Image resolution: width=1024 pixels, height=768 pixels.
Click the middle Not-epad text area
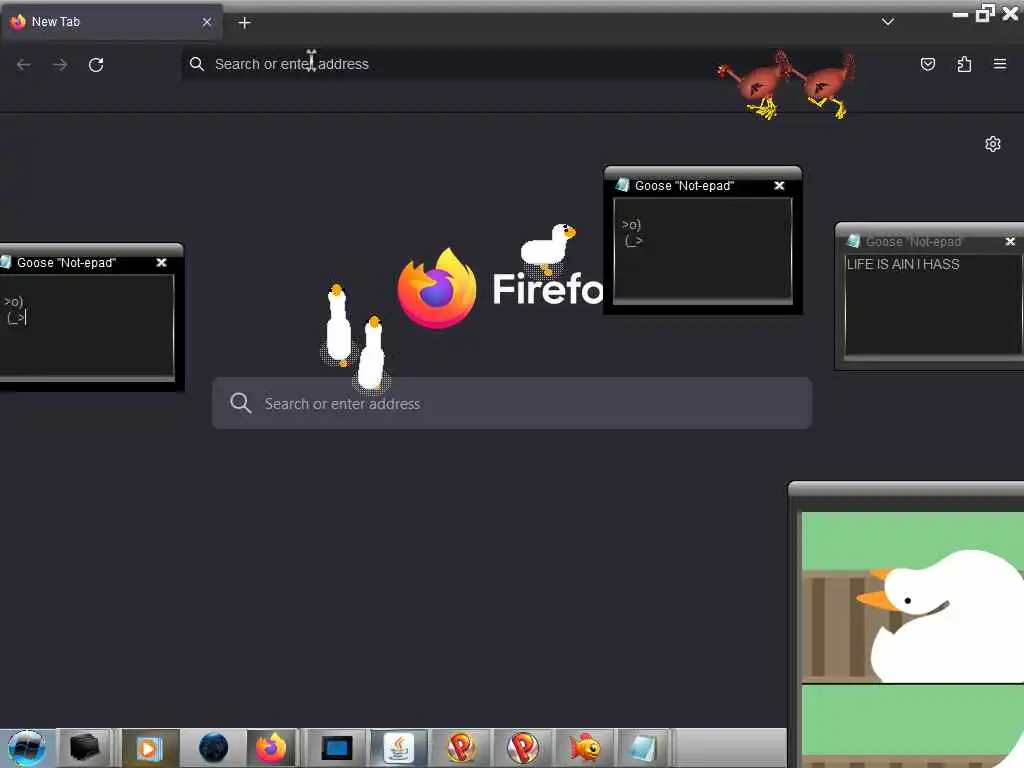[x=703, y=249]
